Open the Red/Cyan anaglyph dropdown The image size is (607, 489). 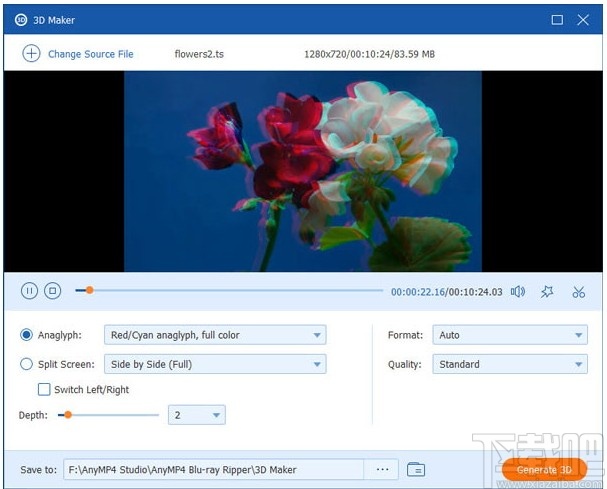215,335
